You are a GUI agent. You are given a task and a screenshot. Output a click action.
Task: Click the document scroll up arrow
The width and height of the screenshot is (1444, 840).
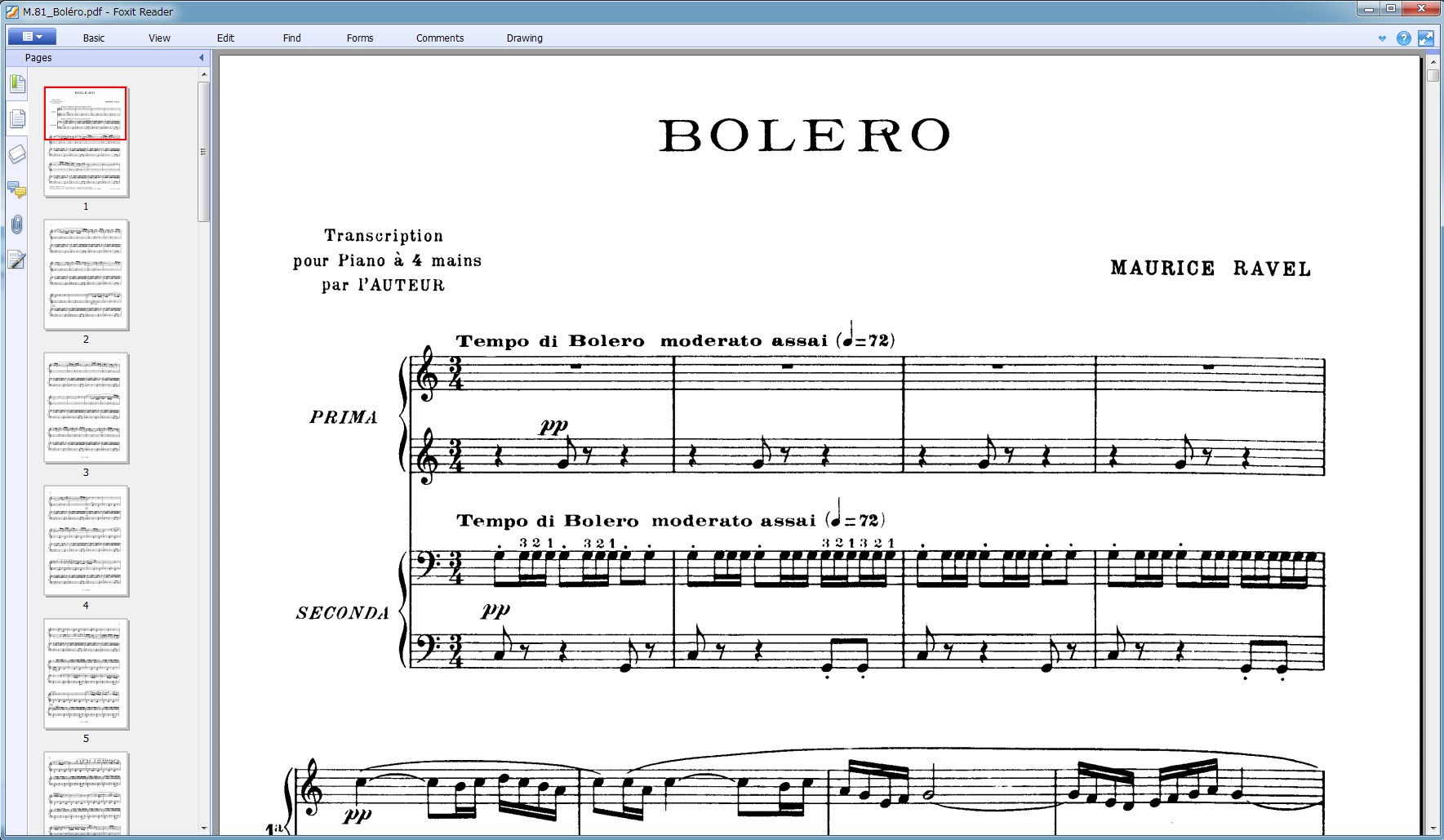pos(1433,61)
